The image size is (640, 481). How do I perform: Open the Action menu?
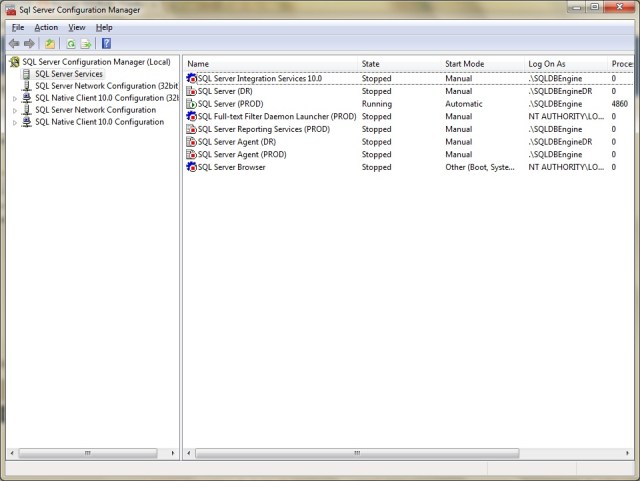click(46, 27)
